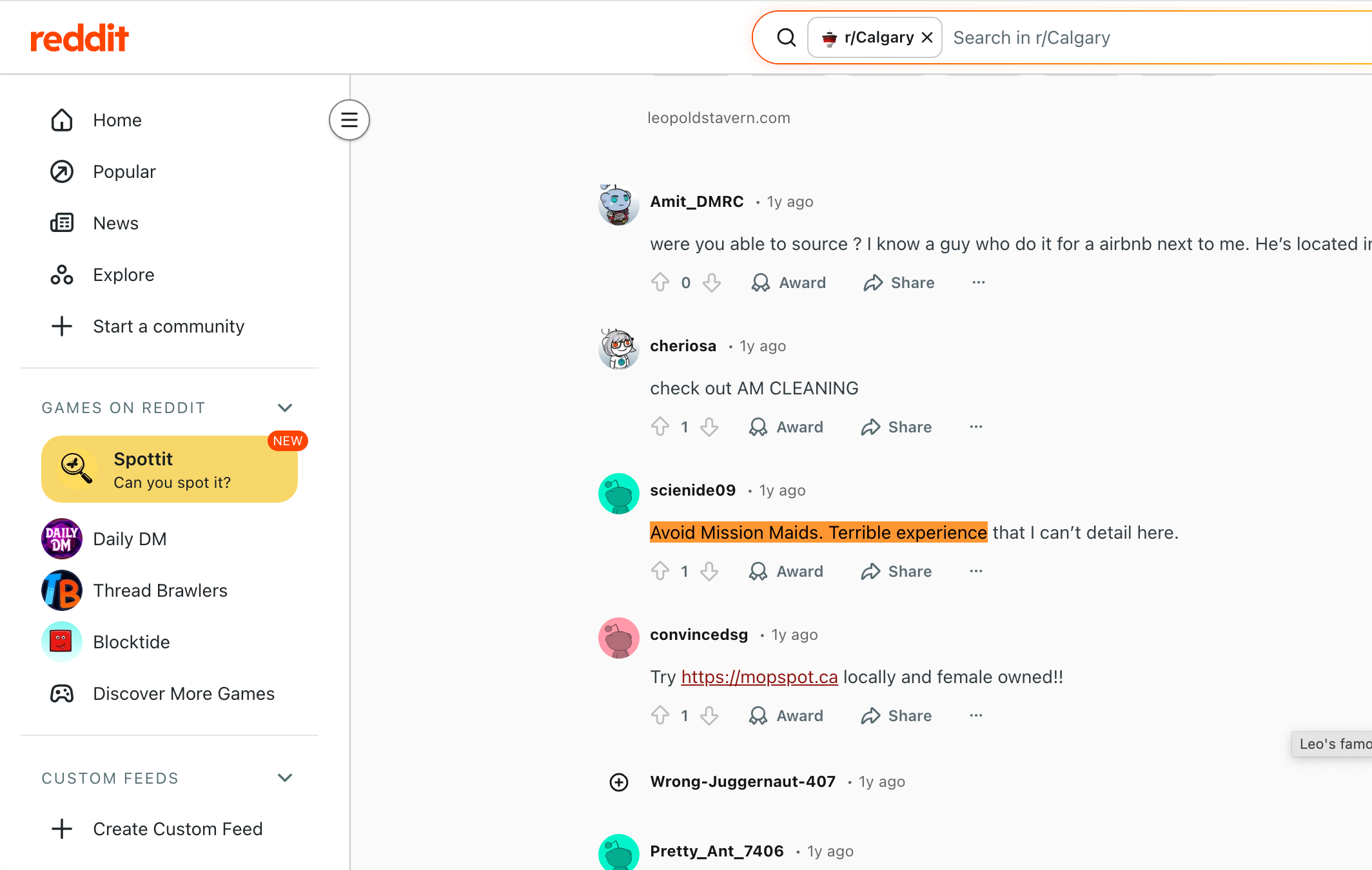
Task: Share convincedsg's comment
Action: coord(896,715)
